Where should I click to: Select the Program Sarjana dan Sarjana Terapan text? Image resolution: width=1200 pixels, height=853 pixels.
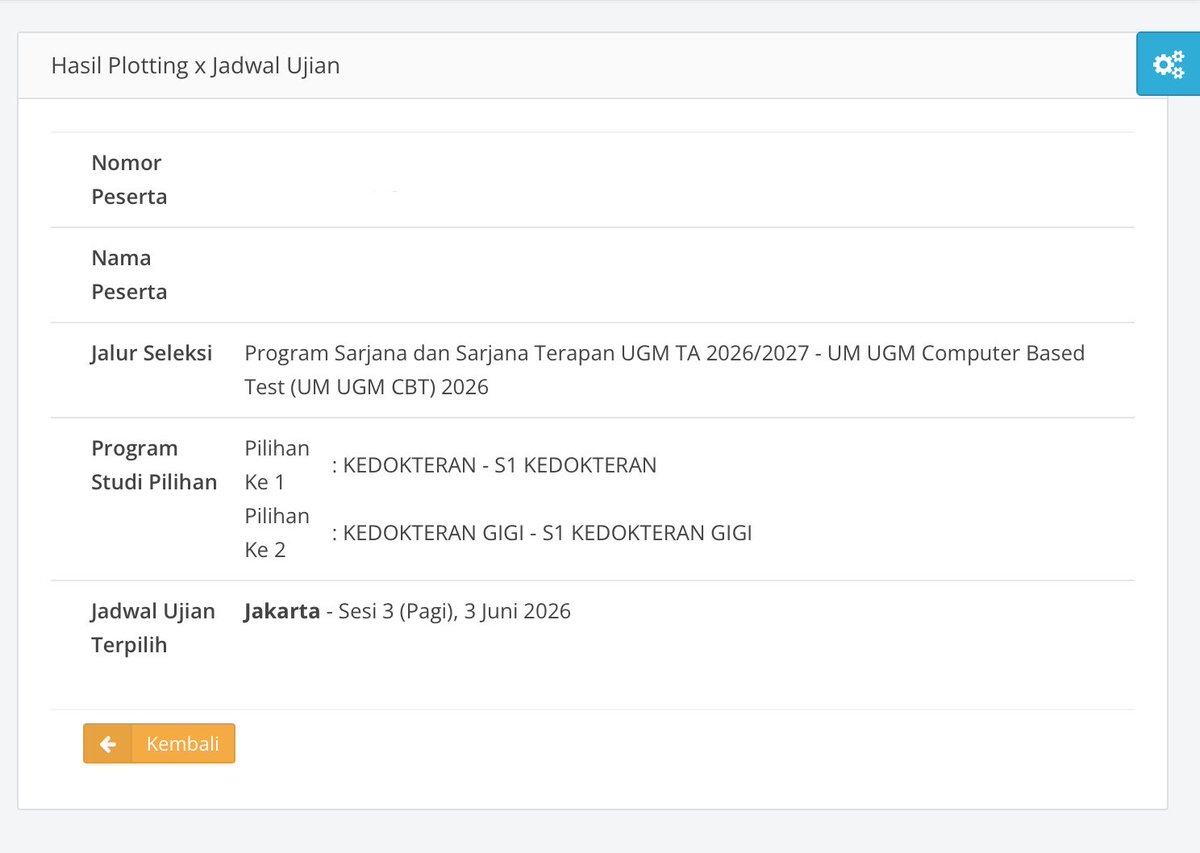665,370
